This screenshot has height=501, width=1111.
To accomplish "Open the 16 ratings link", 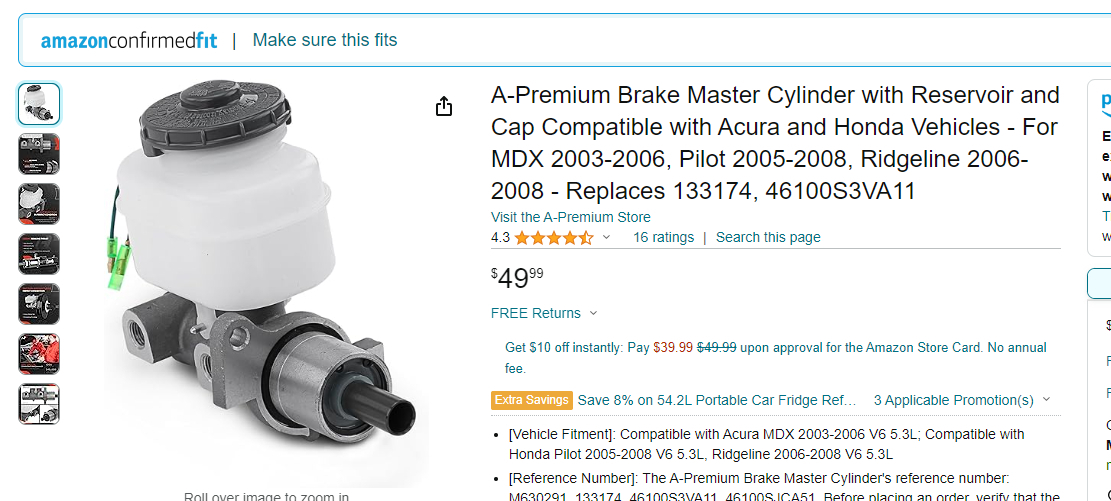I will [x=663, y=238].
